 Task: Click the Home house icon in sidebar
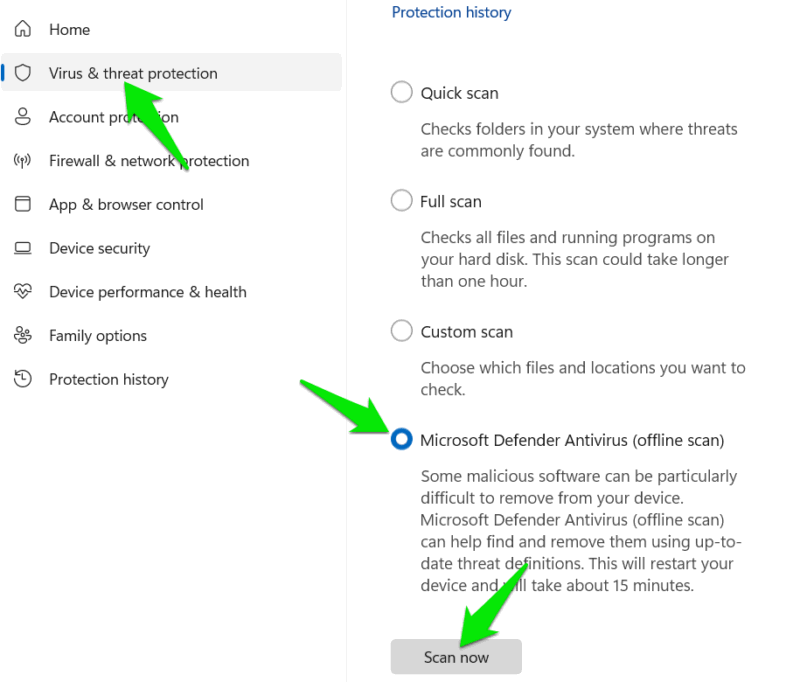22,29
